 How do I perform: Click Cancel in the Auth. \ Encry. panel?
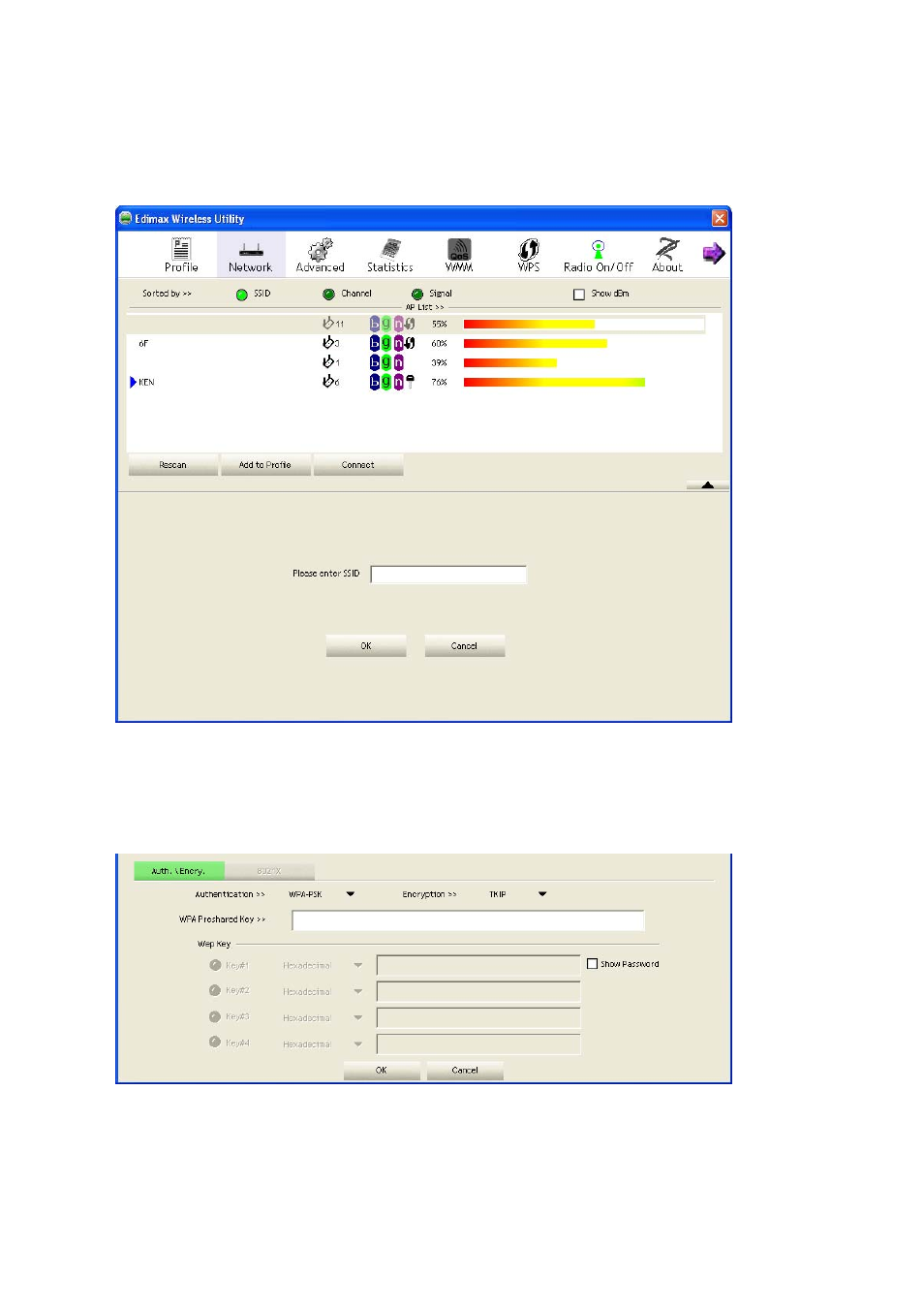coord(465,1071)
